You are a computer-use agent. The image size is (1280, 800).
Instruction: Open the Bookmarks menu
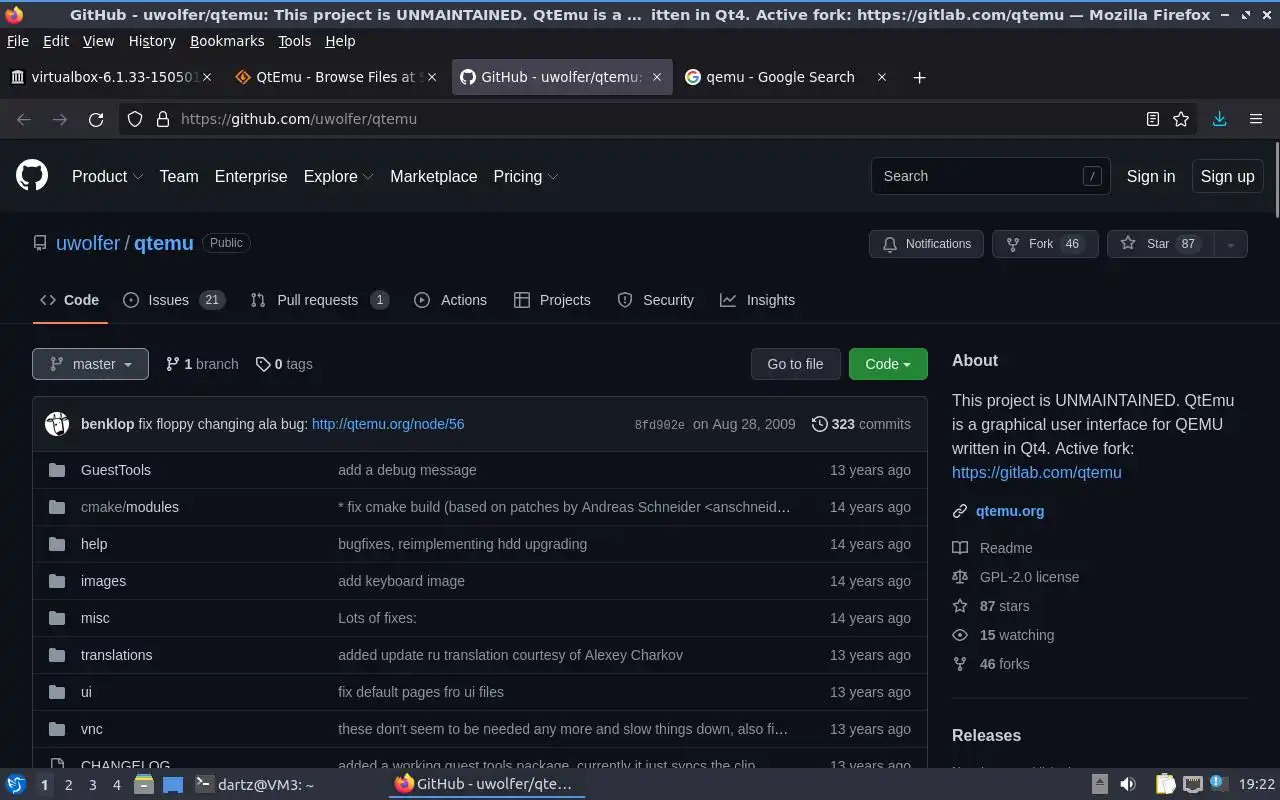(x=227, y=41)
